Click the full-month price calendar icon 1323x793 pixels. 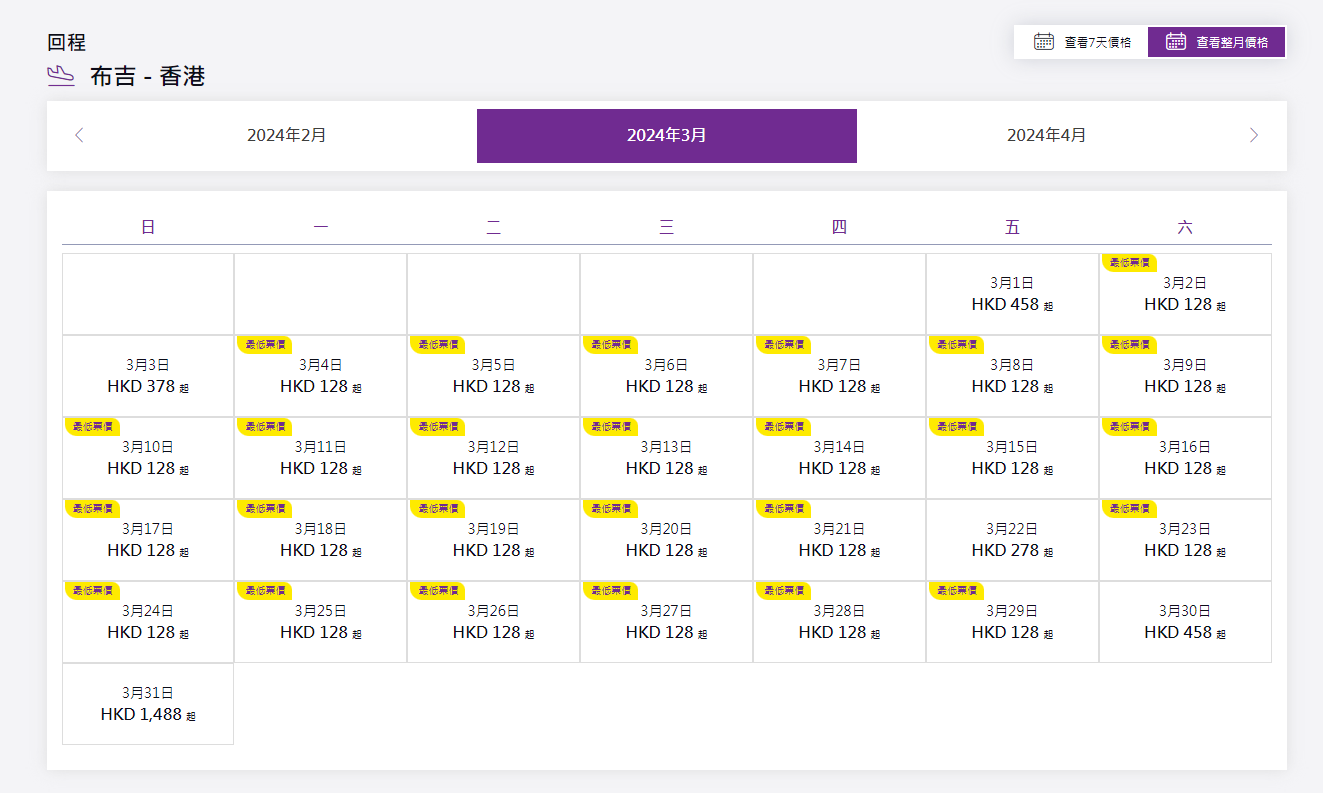[x=1176, y=42]
